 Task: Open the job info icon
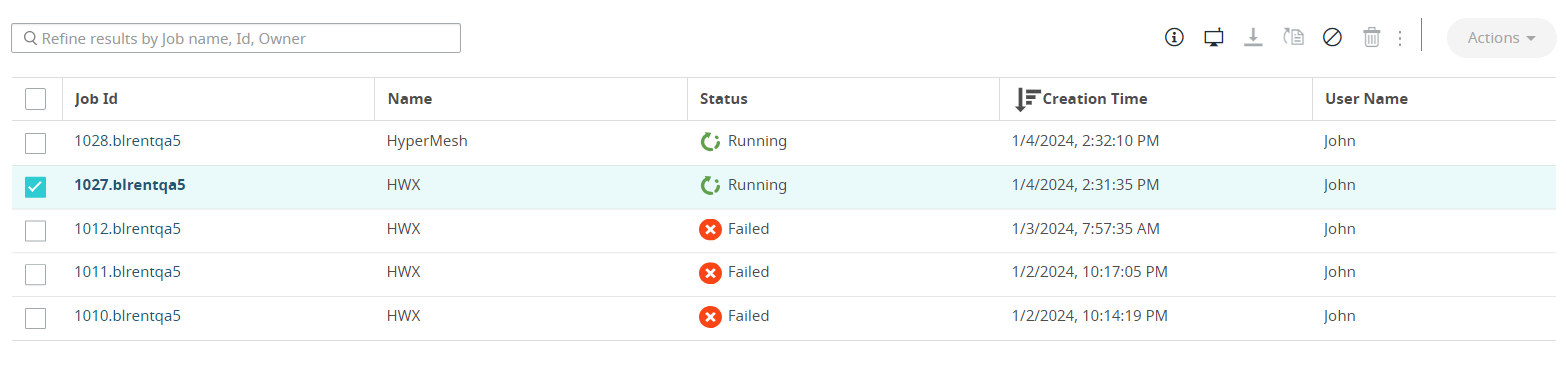1174,38
